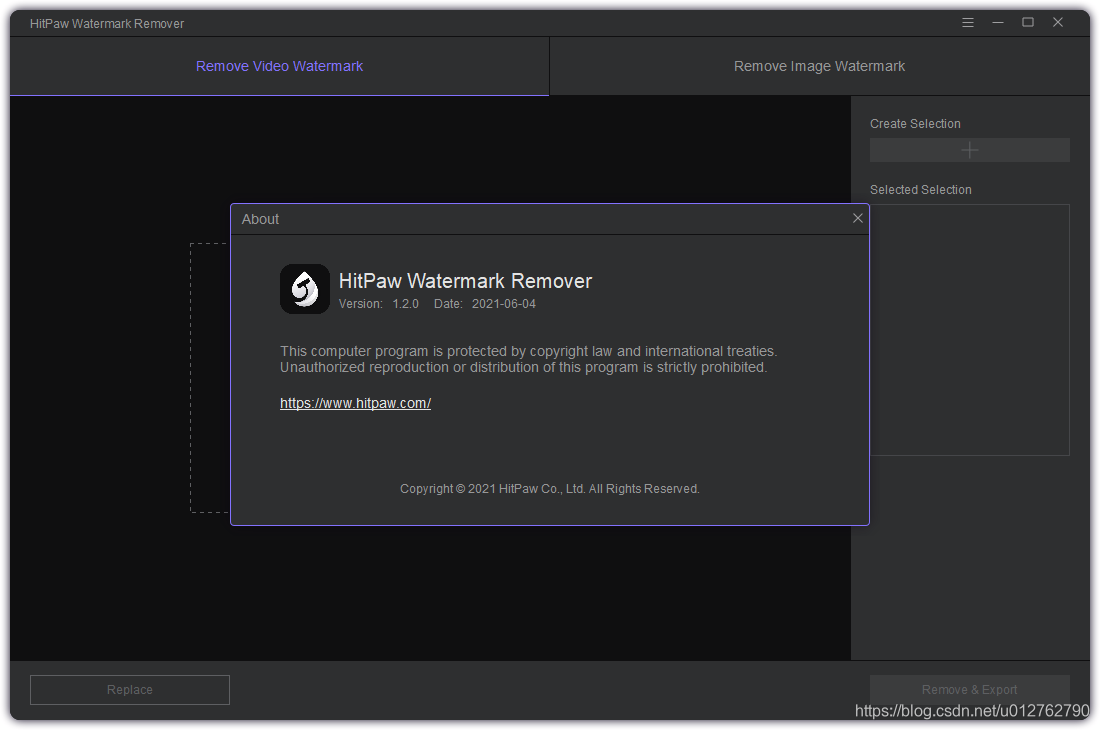This screenshot has height=730, width=1100.
Task: Click the Replace button
Action: tap(130, 689)
